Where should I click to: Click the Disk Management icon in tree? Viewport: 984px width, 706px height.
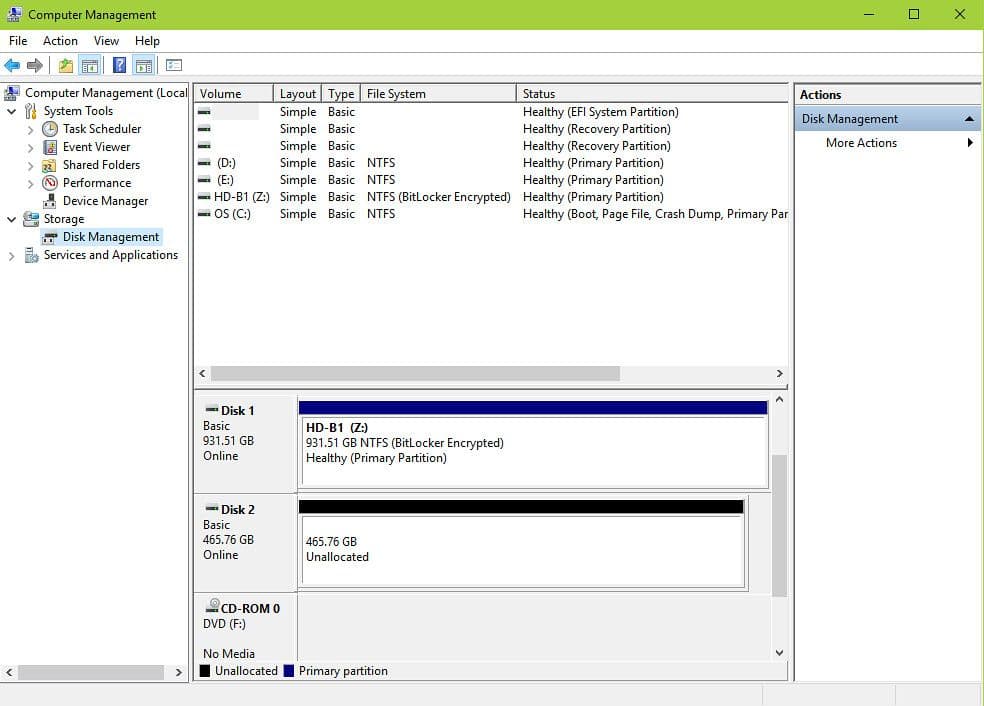[x=50, y=237]
